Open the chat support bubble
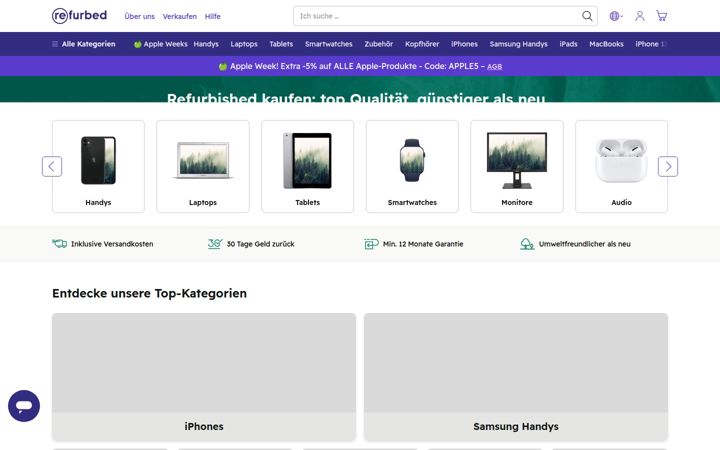The image size is (720, 450). coord(24,406)
